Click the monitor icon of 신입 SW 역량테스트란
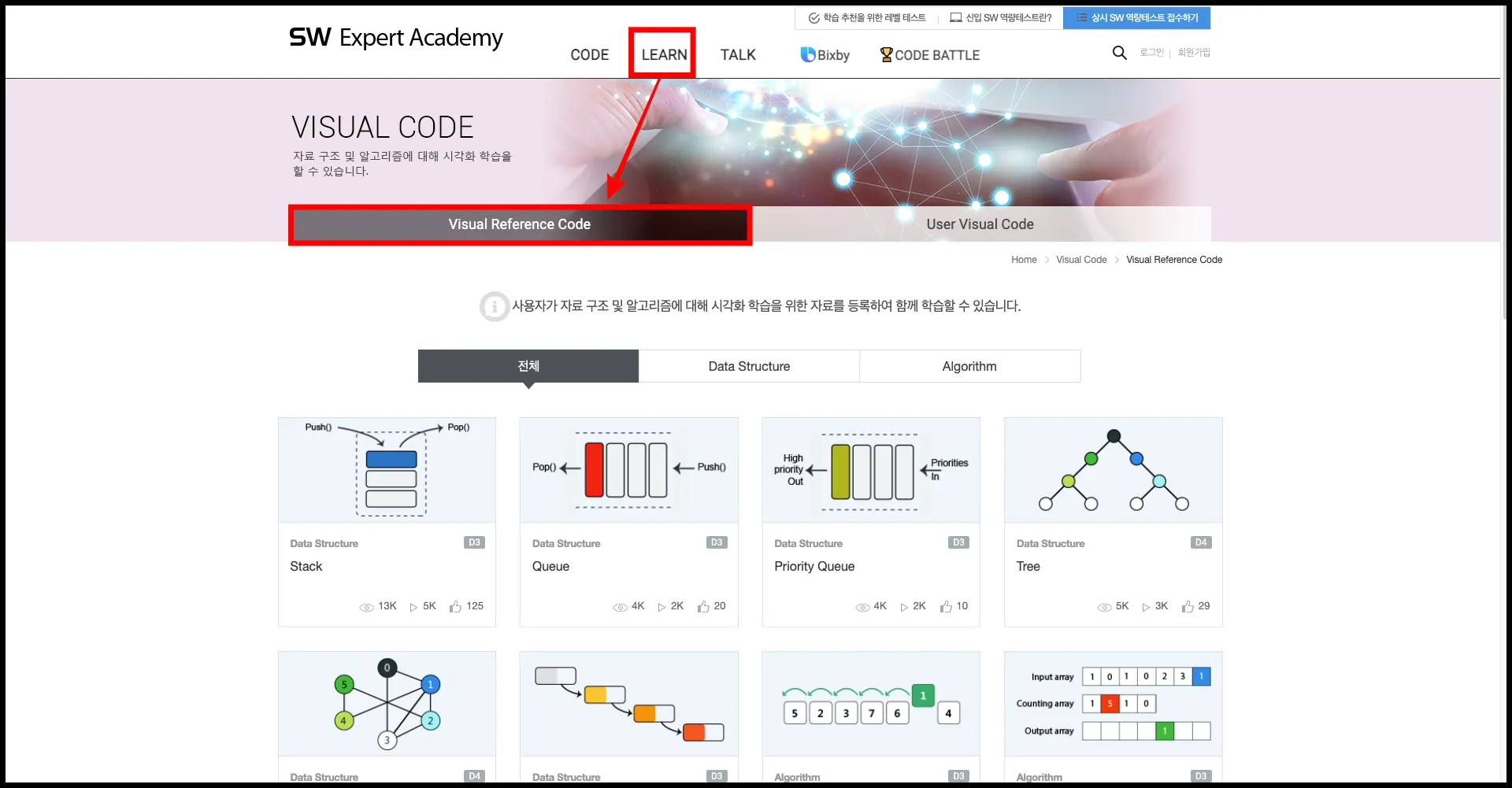This screenshot has width=1512, height=788. [x=956, y=18]
